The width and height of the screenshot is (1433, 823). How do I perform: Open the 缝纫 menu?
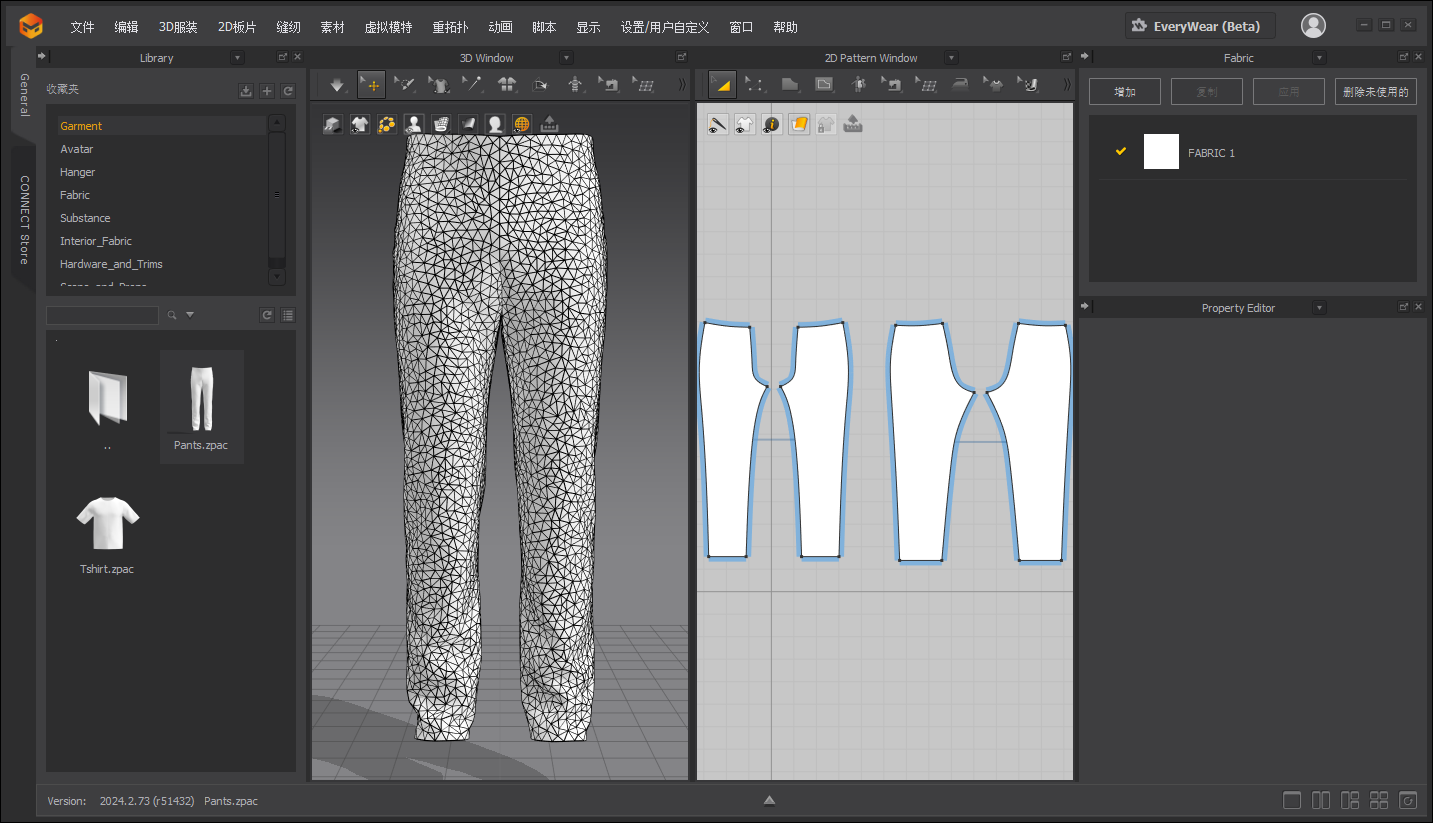pyautogui.click(x=288, y=27)
